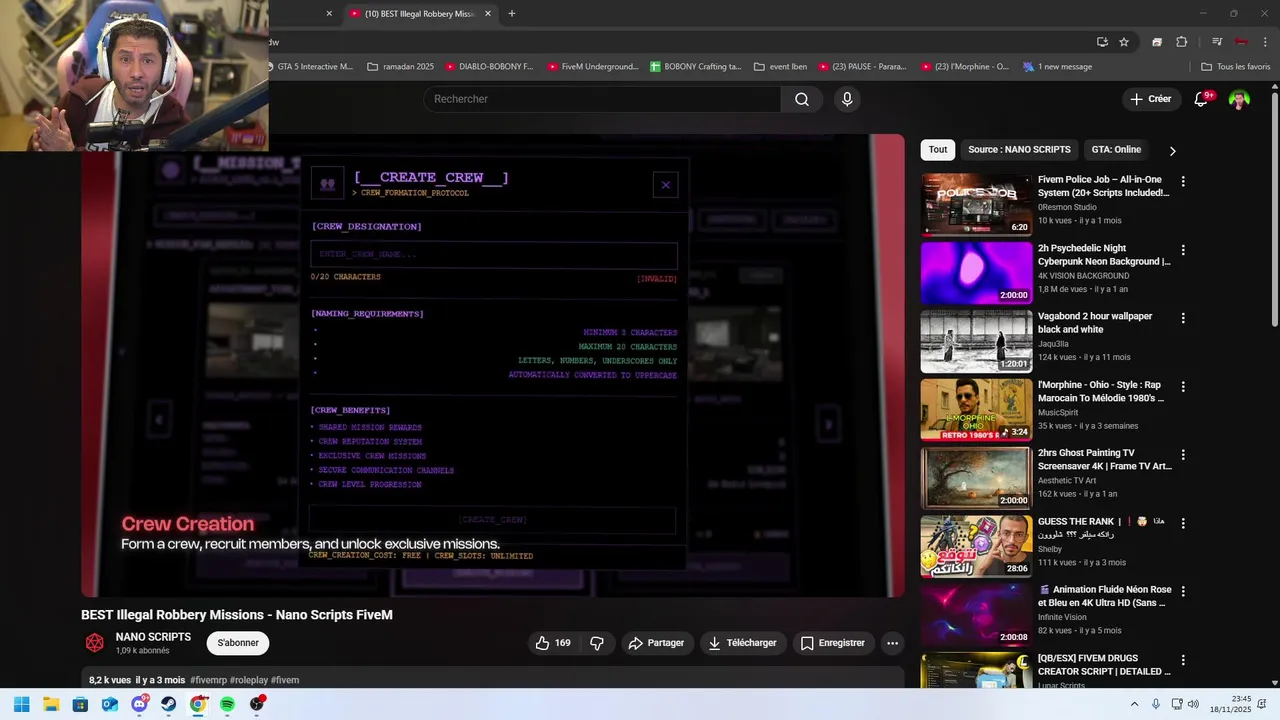This screenshot has width=1280, height=720.
Task: Open a new tab with plus icon
Action: [x=512, y=14]
